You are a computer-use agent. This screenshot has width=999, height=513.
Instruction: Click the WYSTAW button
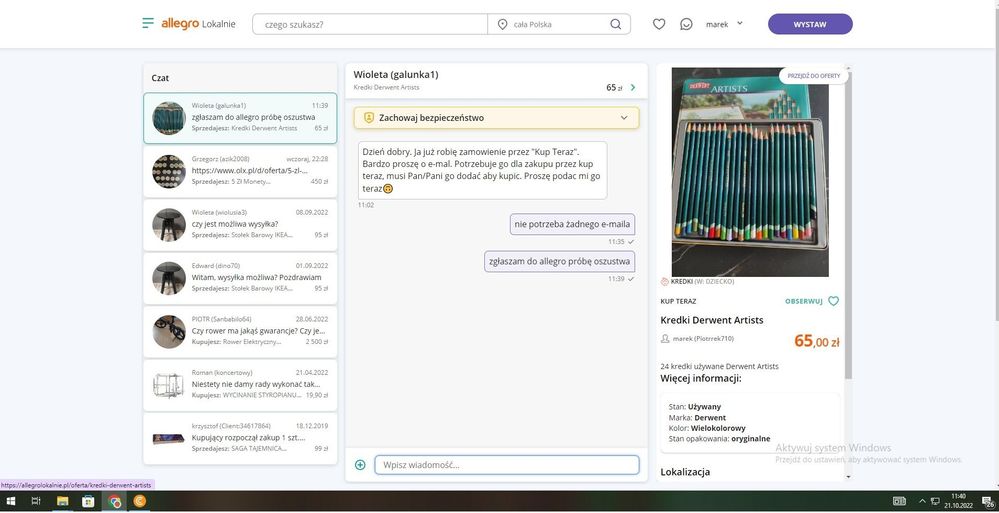[809, 24]
